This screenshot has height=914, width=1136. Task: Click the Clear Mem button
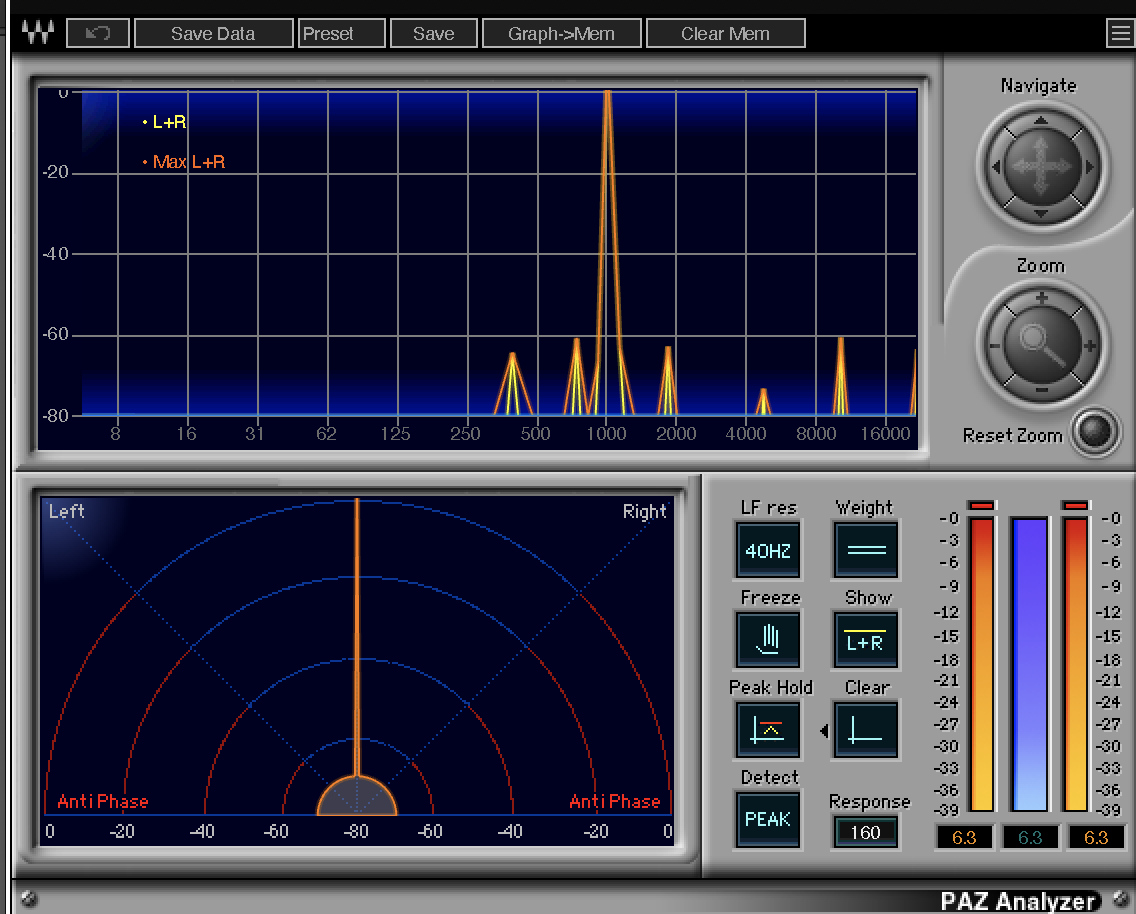[725, 33]
